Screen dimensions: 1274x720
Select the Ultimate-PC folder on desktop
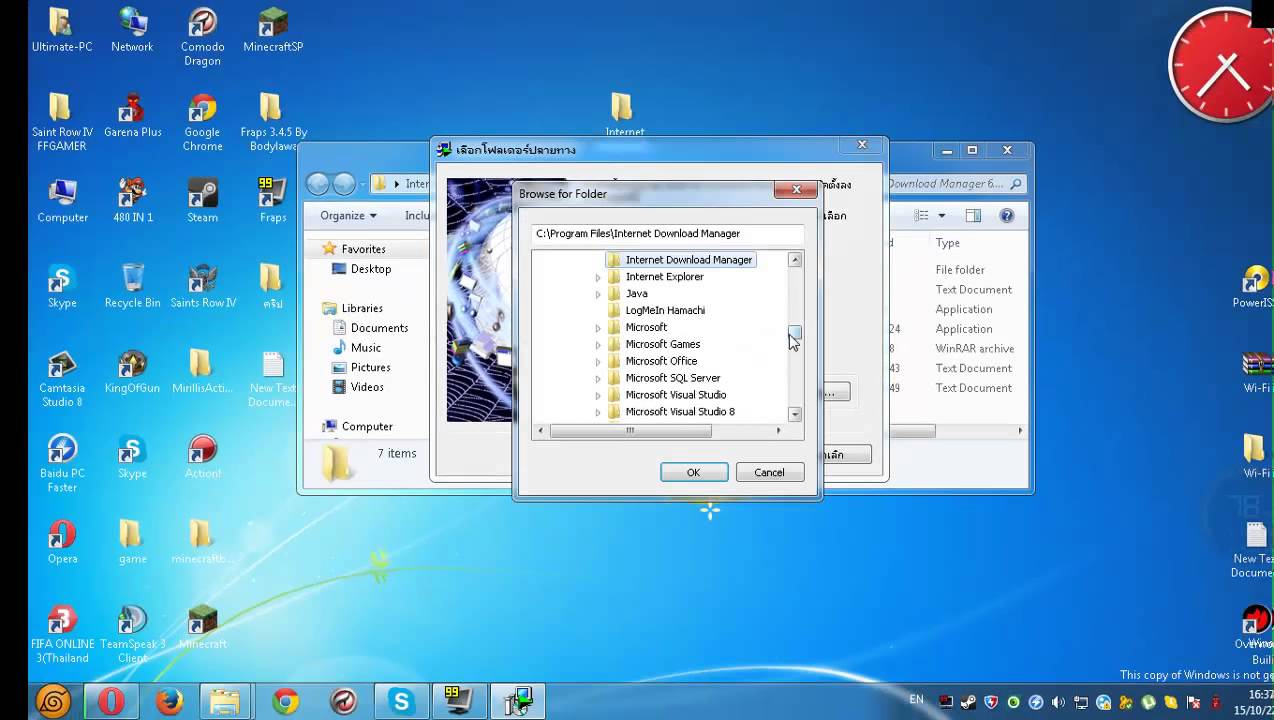point(62,31)
